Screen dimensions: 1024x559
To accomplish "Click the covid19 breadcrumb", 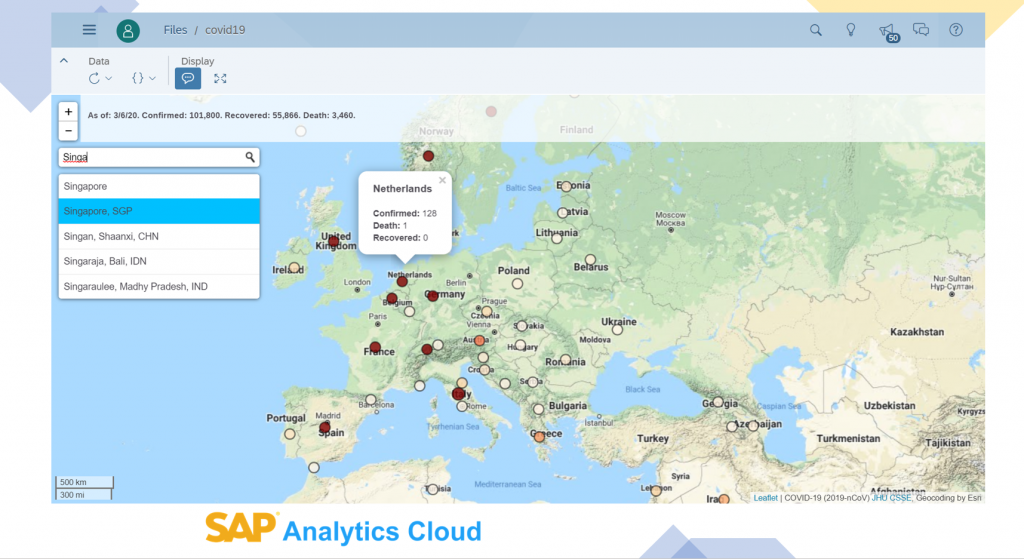I will tap(225, 30).
